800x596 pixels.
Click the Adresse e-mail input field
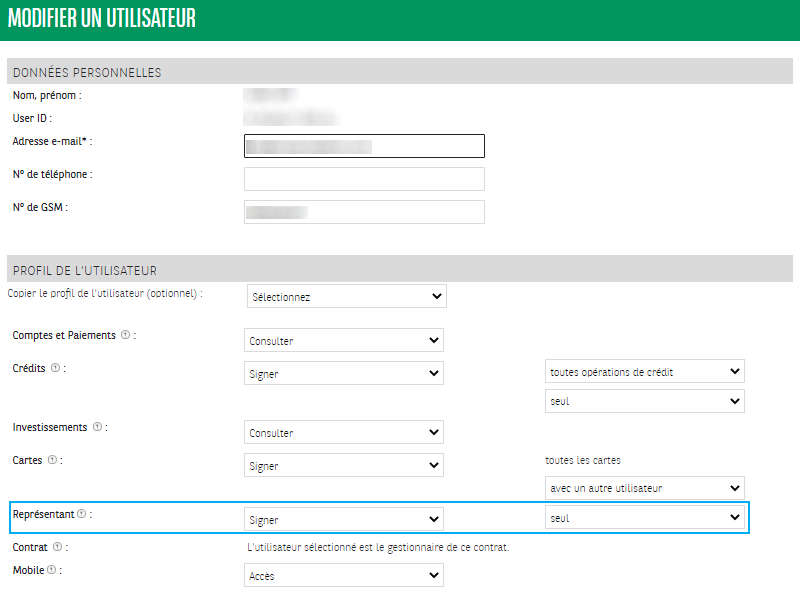pos(364,146)
